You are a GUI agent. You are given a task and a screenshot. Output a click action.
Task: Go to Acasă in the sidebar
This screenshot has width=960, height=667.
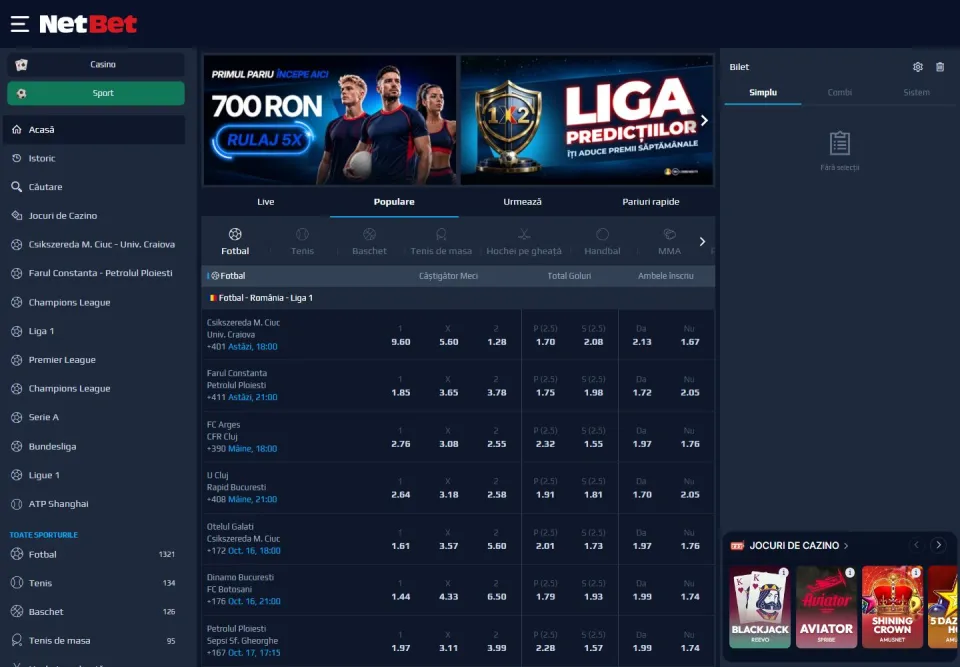point(94,130)
